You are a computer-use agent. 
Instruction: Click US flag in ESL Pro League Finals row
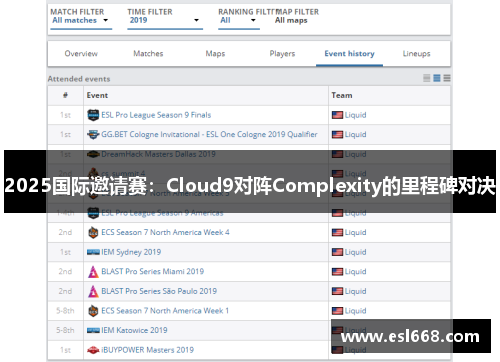click(337, 115)
